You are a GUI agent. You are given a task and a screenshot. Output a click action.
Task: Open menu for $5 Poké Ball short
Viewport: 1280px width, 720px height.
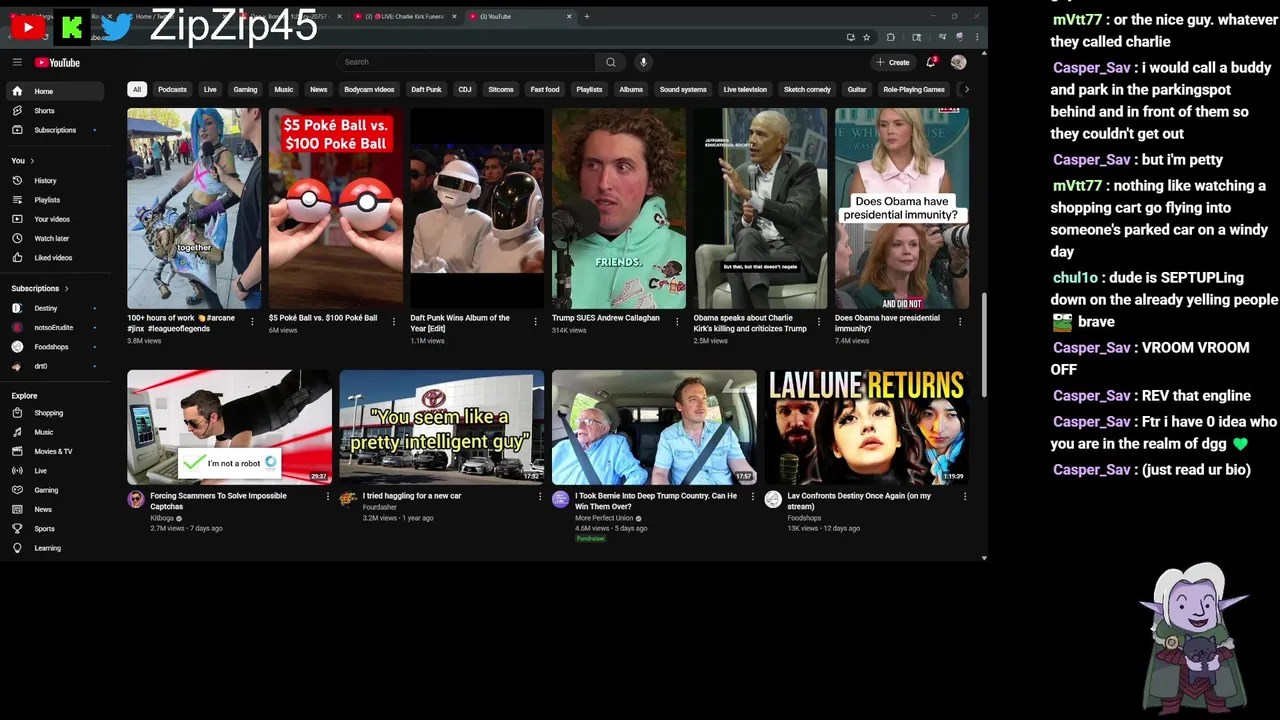[x=393, y=322]
